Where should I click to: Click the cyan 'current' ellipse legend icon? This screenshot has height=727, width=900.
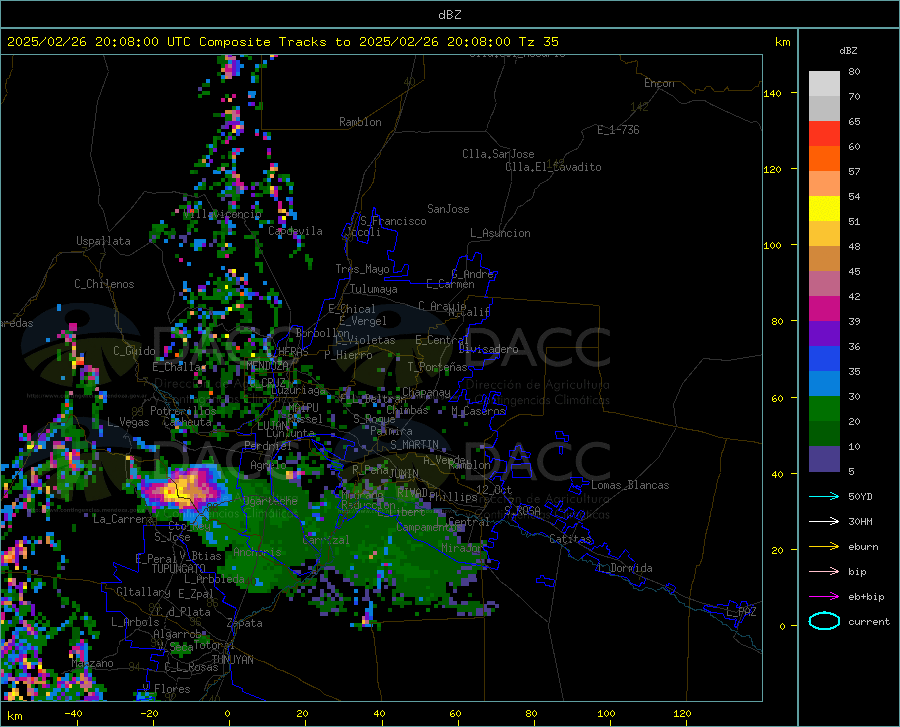(x=824, y=621)
